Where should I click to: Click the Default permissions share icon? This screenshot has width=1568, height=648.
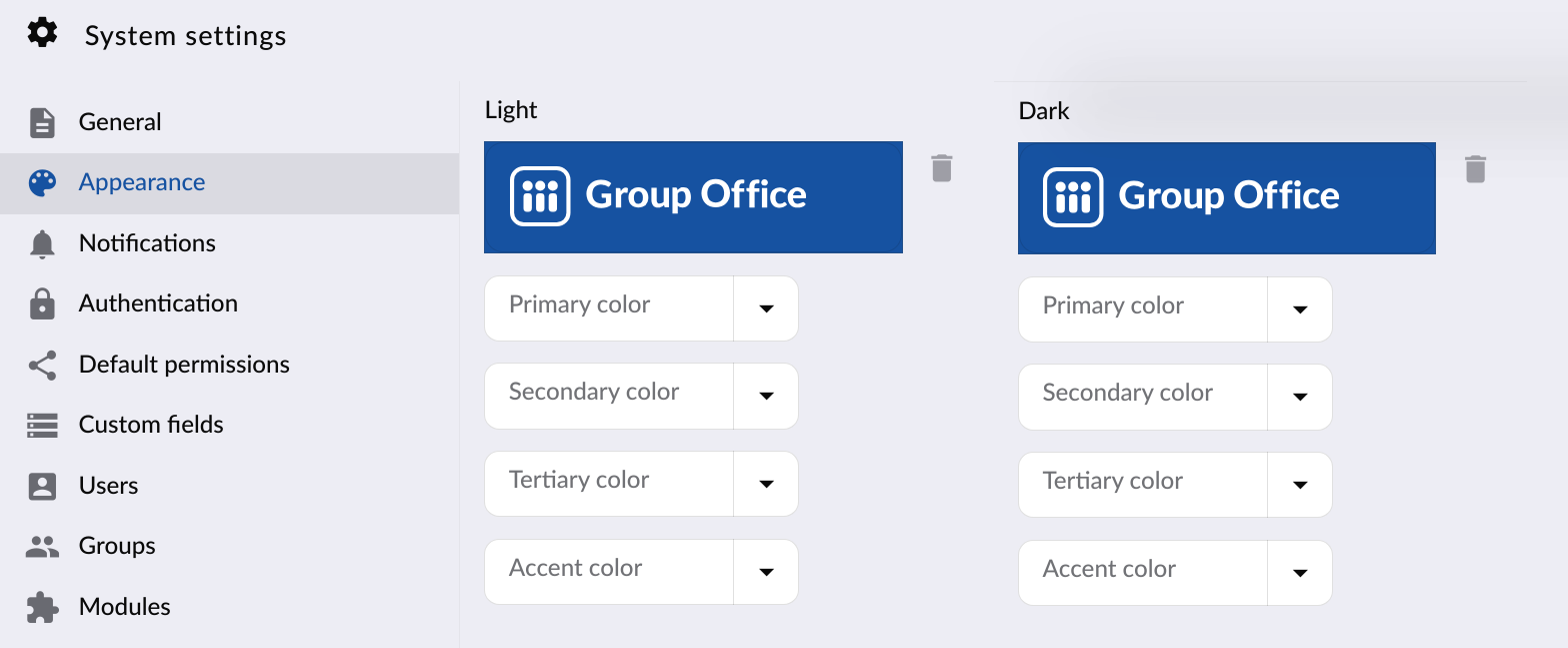42,365
